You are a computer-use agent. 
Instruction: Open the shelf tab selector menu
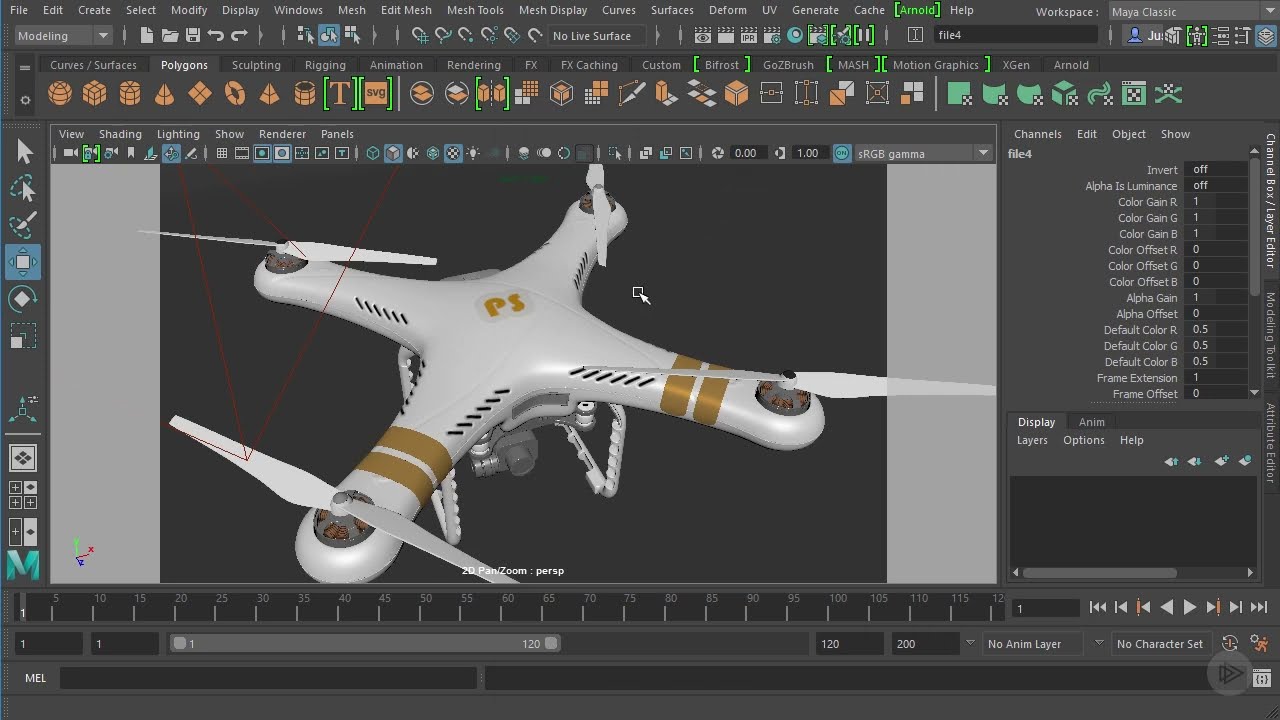[25, 66]
